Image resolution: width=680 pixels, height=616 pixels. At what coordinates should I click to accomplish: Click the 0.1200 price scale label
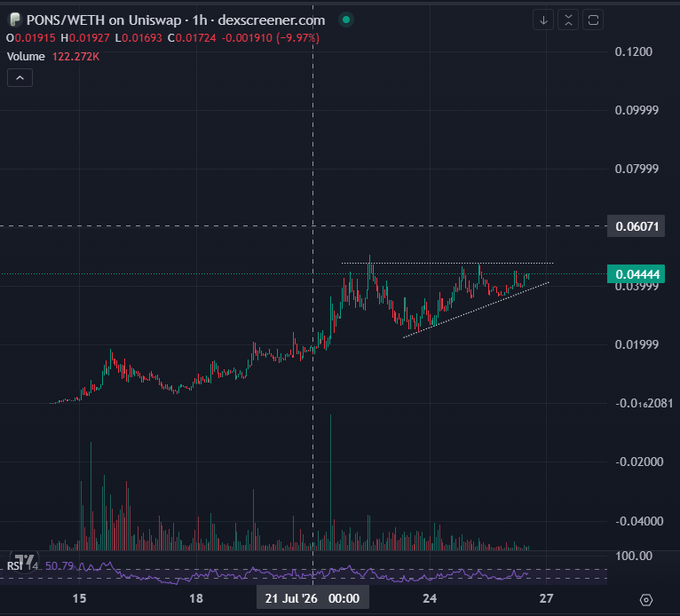pyautogui.click(x=633, y=52)
